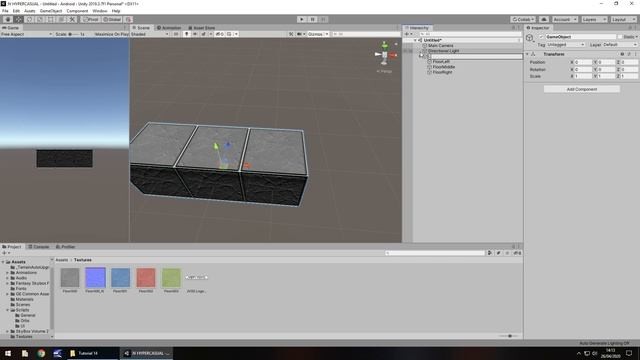Open the Collab dropdown
Image resolution: width=640 pixels, height=360 pixels.
523,19
